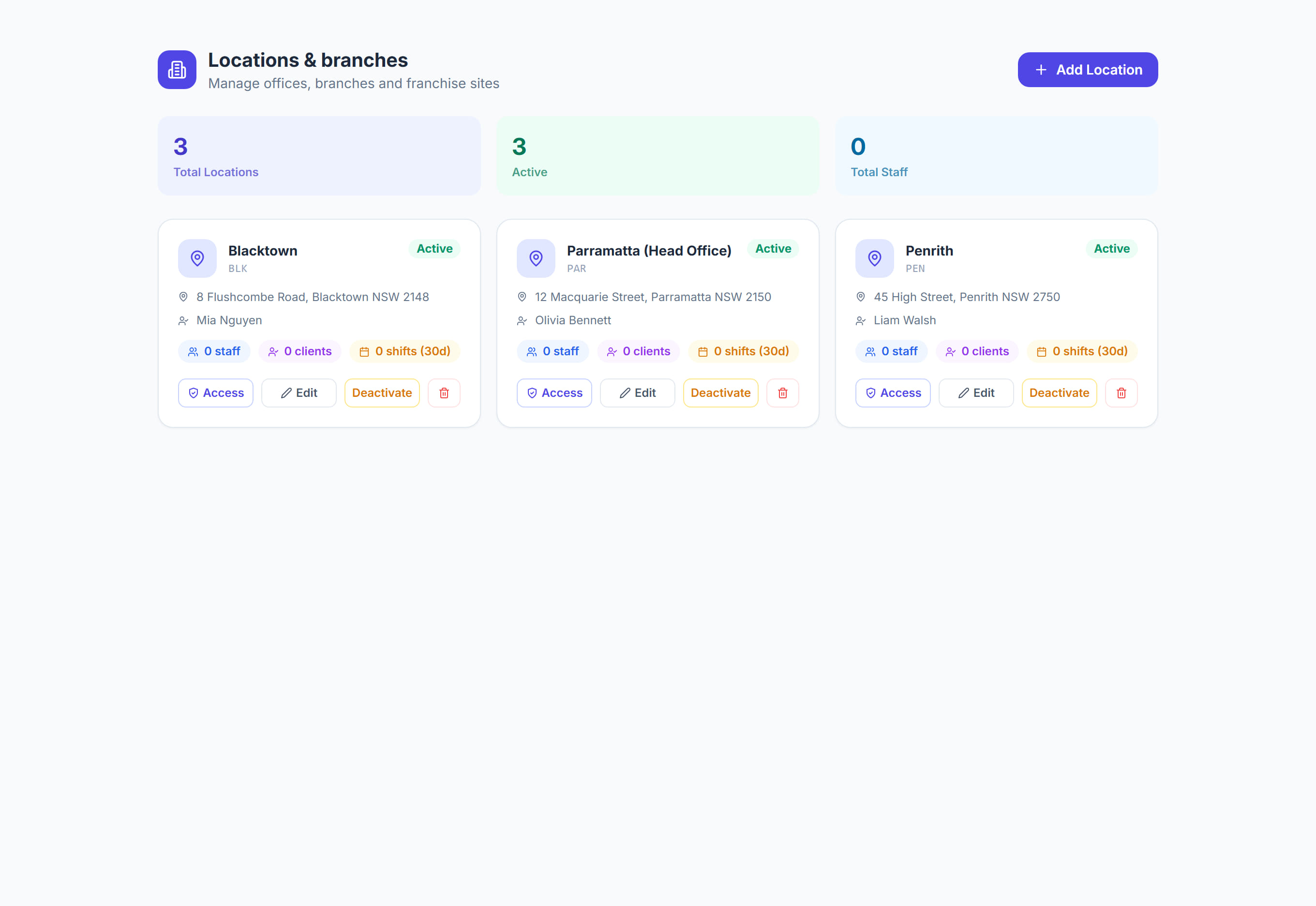
Task: Deactivate the Parramatta location
Action: pos(721,393)
